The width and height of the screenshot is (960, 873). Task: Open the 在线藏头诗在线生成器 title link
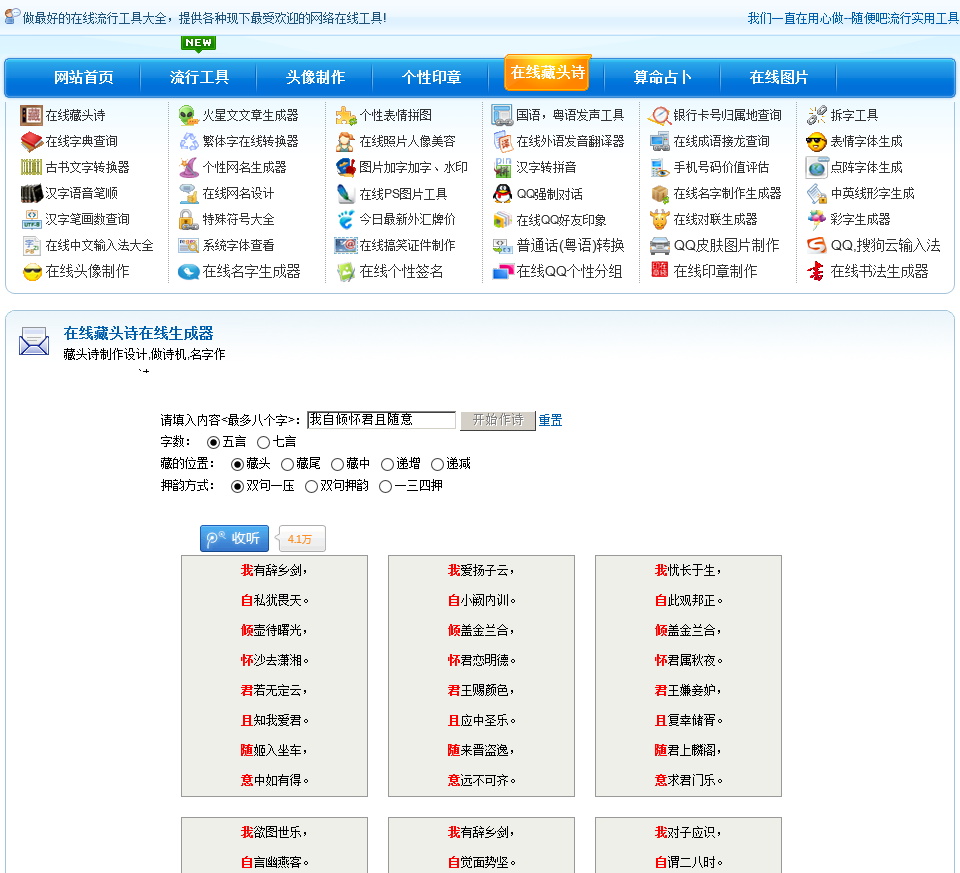(x=138, y=334)
